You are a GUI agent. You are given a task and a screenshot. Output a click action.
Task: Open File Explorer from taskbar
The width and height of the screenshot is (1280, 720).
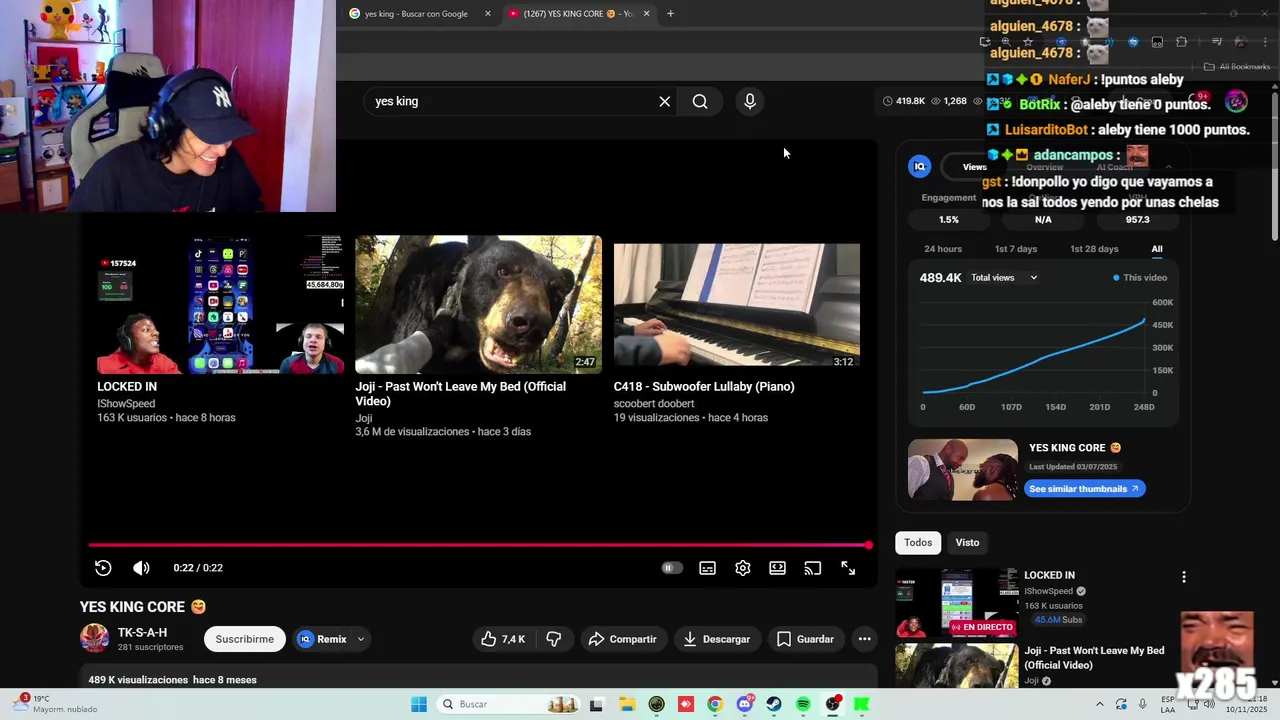(x=626, y=704)
